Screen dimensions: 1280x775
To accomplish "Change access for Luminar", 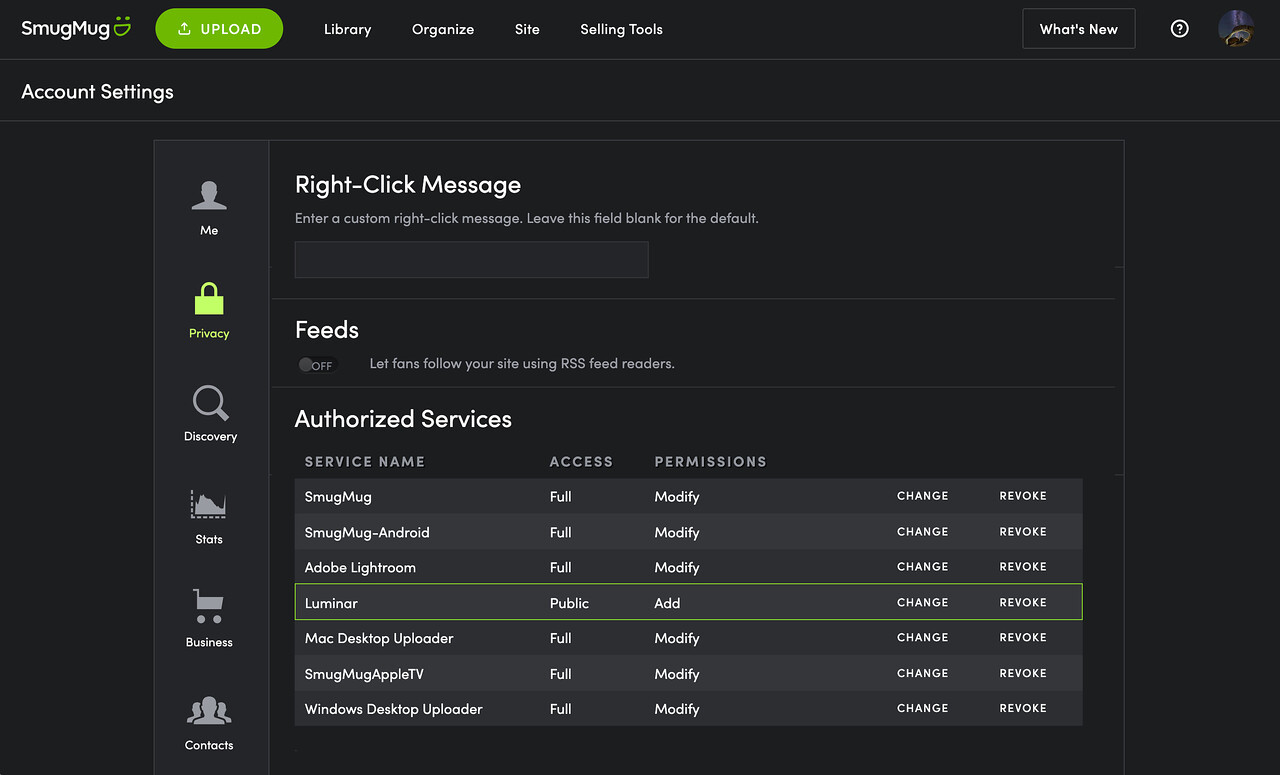I will click(x=922, y=603).
